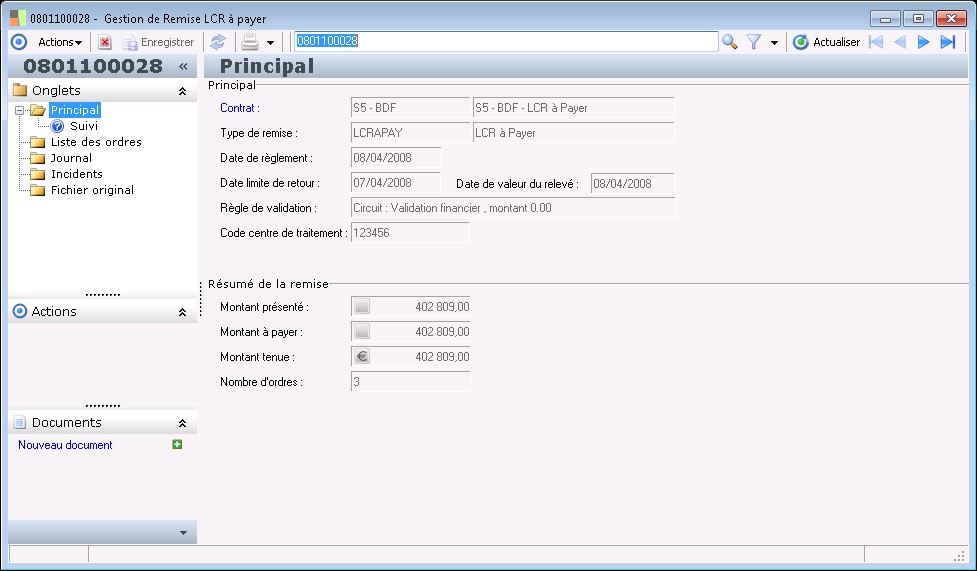This screenshot has width=977, height=571.
Task: Click the LCRAPAY type de remise field
Action: pos(410,132)
